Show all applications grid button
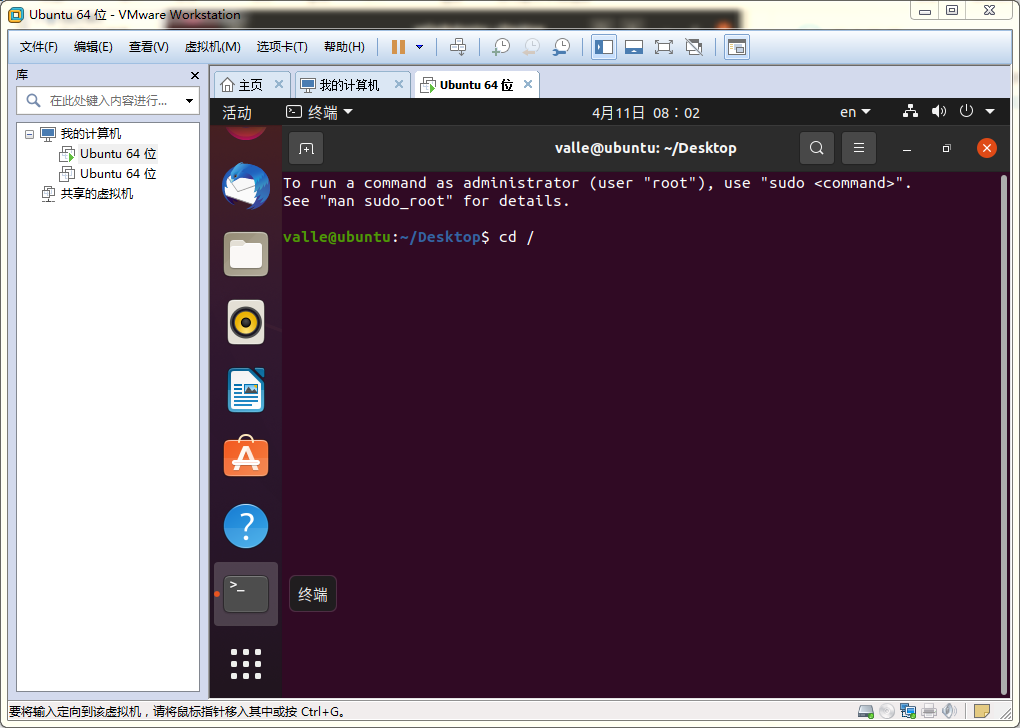 pyautogui.click(x=246, y=664)
